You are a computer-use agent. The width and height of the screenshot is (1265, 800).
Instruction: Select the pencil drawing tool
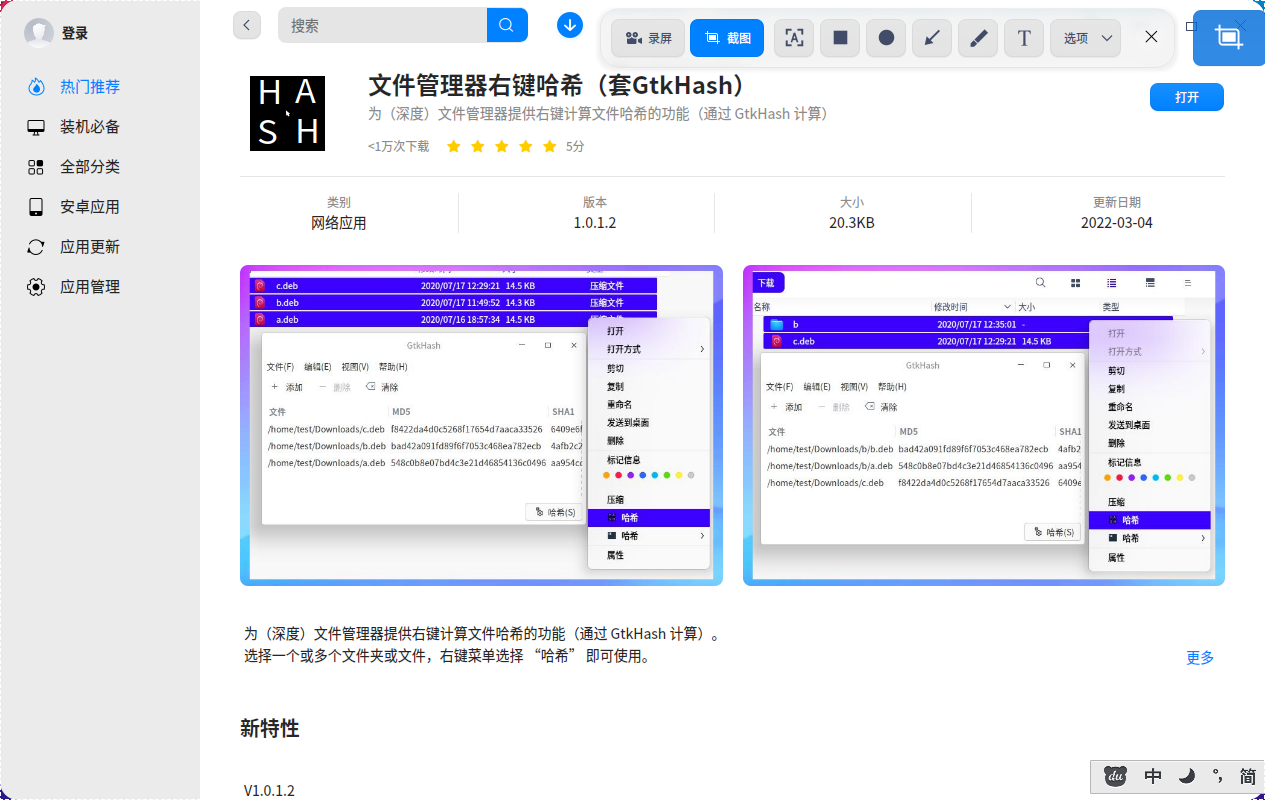coord(977,37)
